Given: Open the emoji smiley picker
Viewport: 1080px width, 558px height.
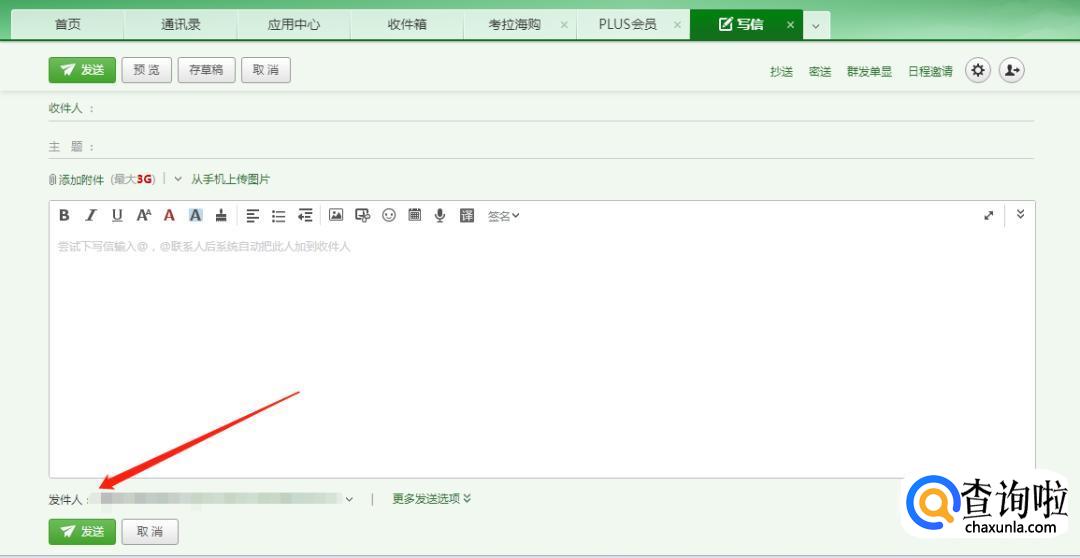Looking at the screenshot, I should (389, 215).
